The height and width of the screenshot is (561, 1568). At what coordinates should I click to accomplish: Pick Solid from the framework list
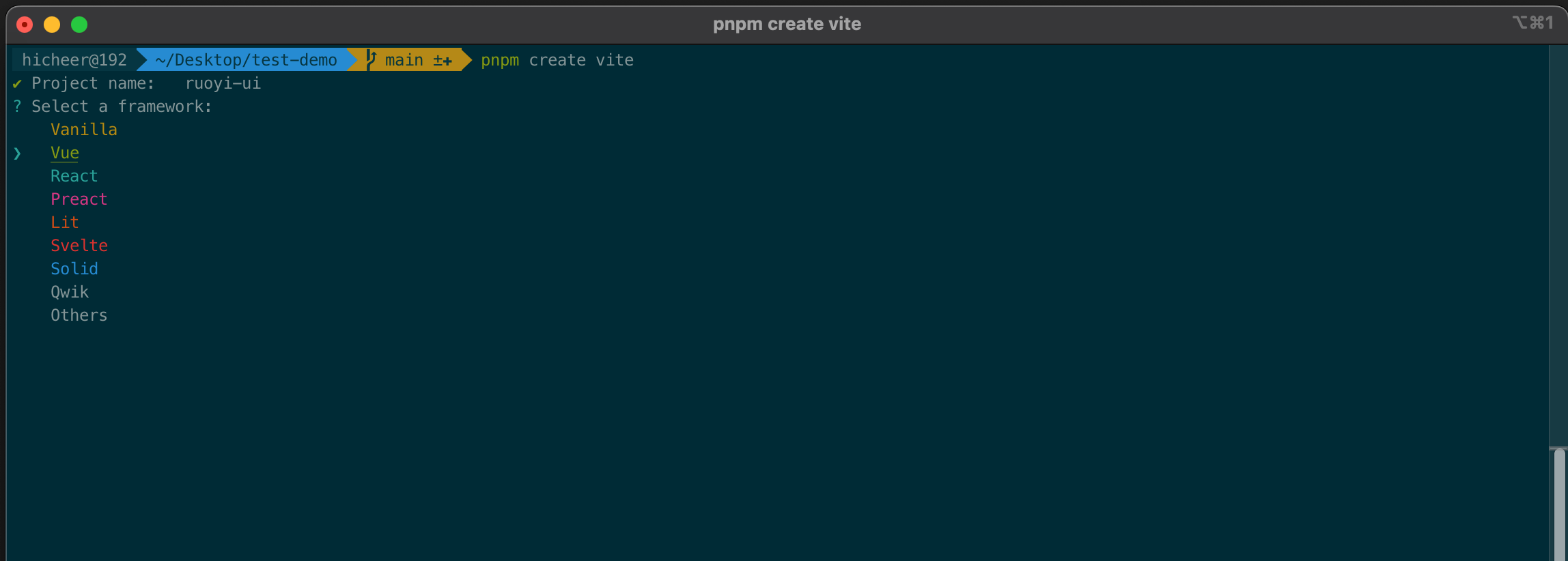pyautogui.click(x=74, y=269)
